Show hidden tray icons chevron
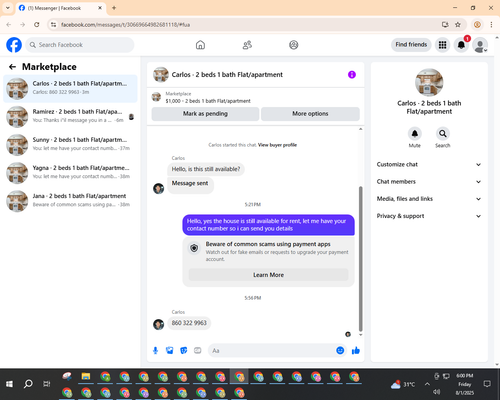 (x=427, y=384)
